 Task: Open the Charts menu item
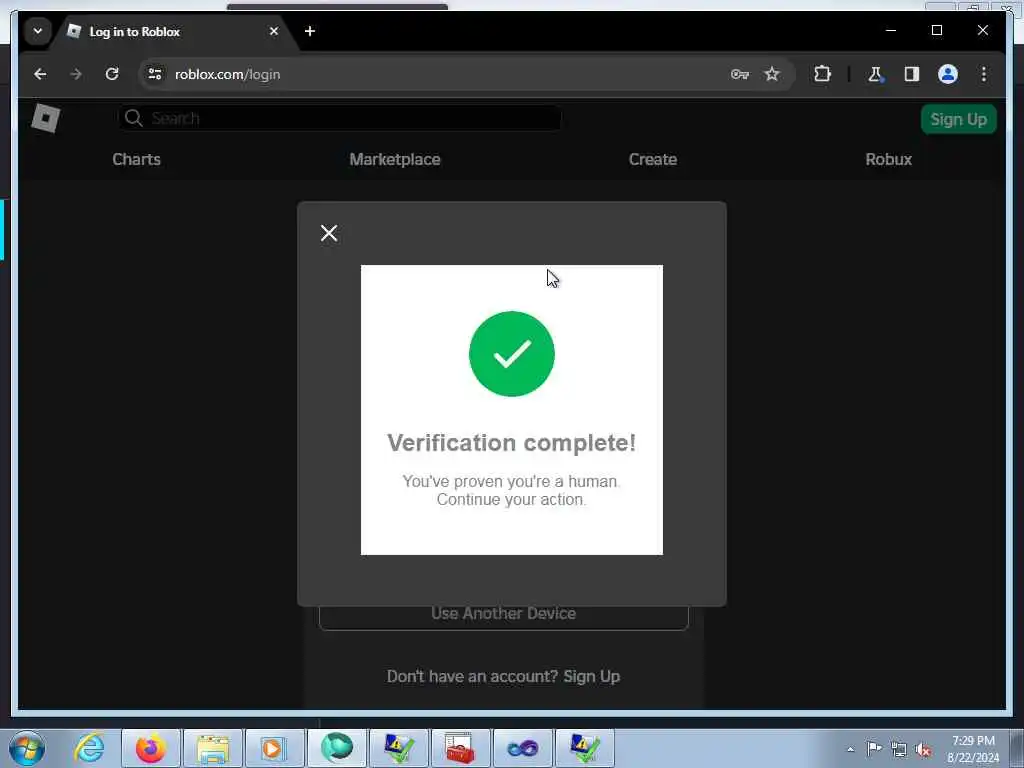(x=136, y=159)
